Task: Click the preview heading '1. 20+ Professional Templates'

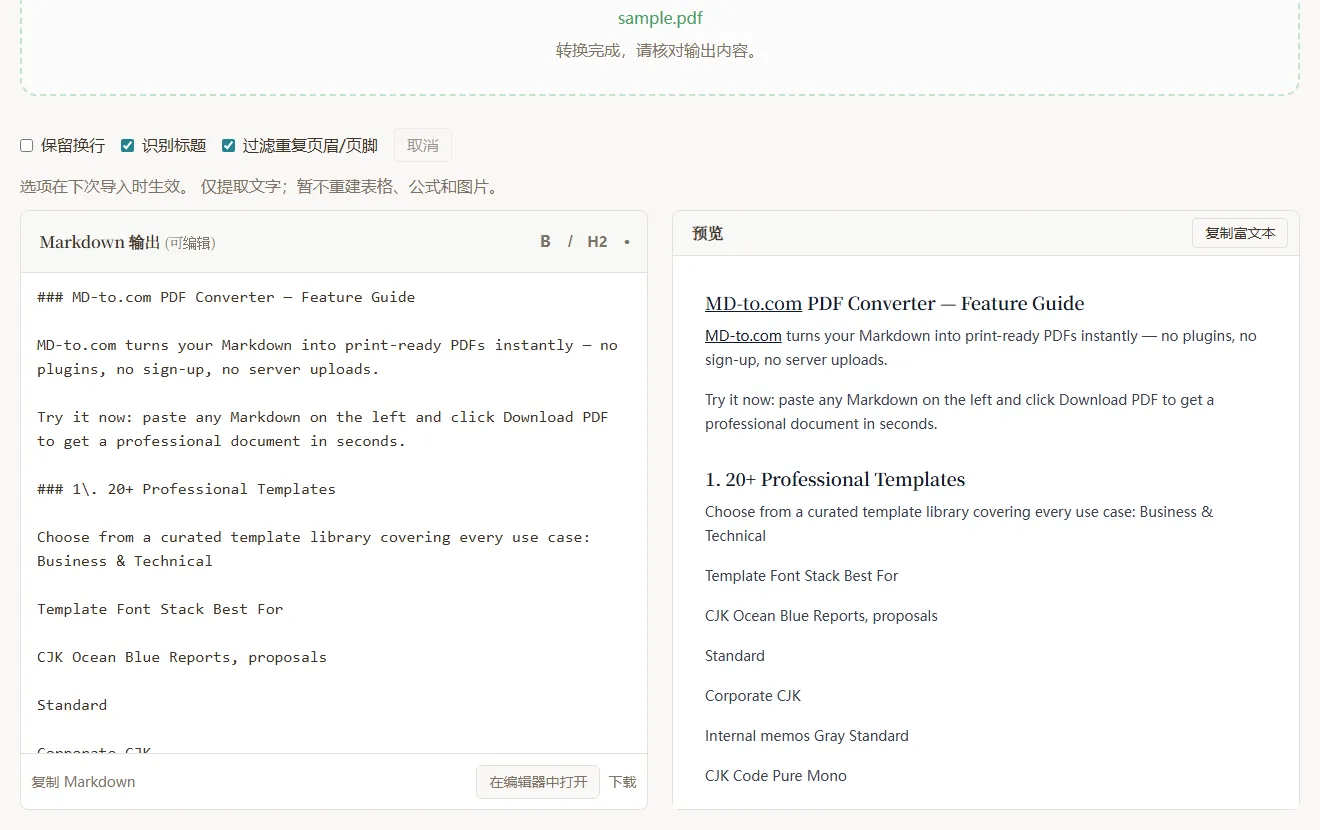Action: tap(835, 480)
